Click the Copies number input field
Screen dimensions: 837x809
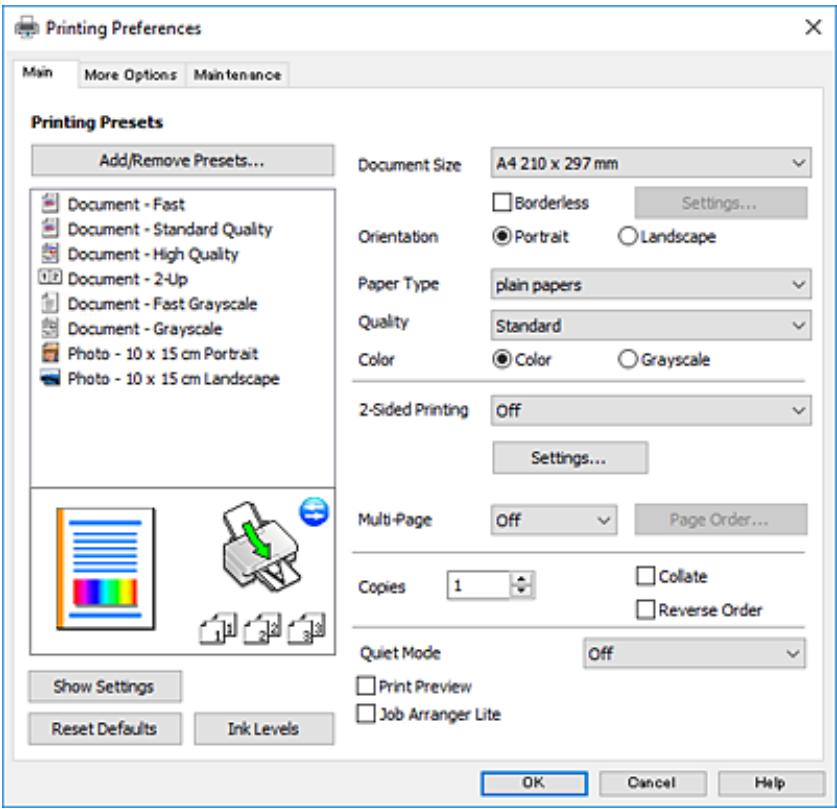point(478,585)
